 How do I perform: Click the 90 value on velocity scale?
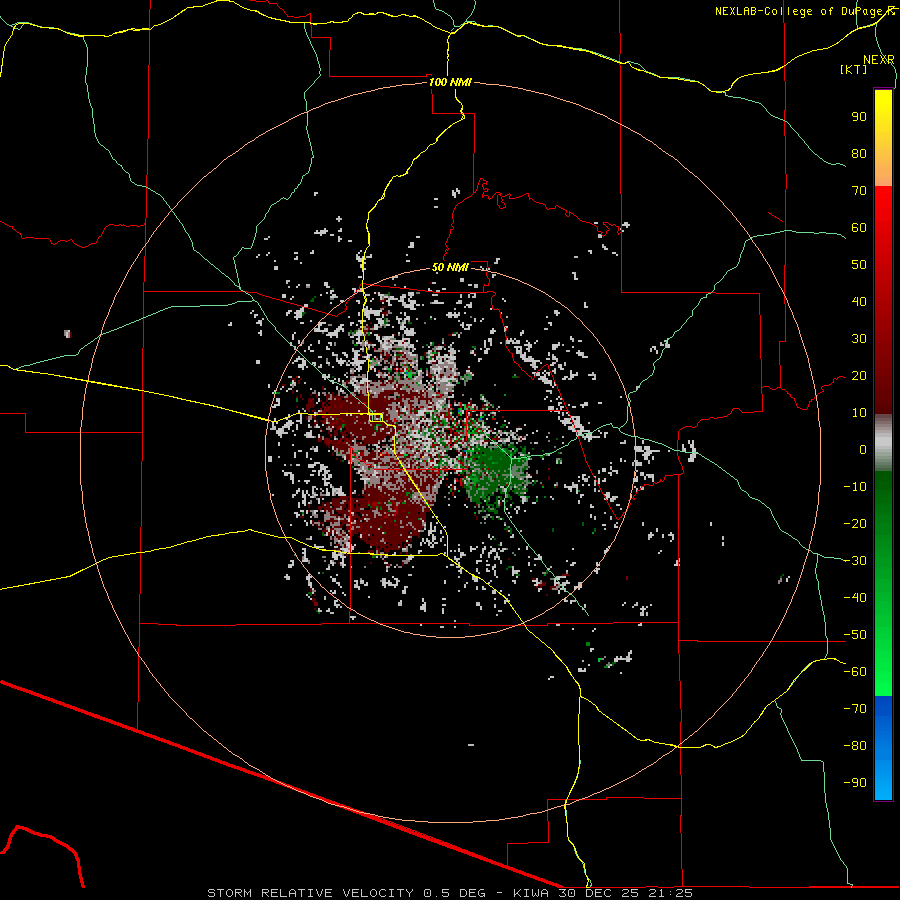859,117
